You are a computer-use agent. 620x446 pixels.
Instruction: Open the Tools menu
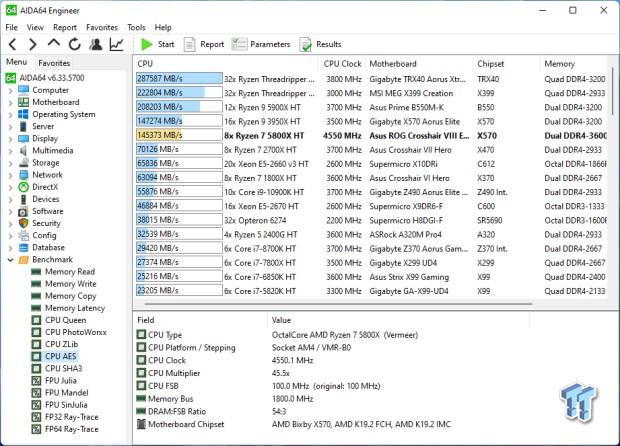coord(136,27)
